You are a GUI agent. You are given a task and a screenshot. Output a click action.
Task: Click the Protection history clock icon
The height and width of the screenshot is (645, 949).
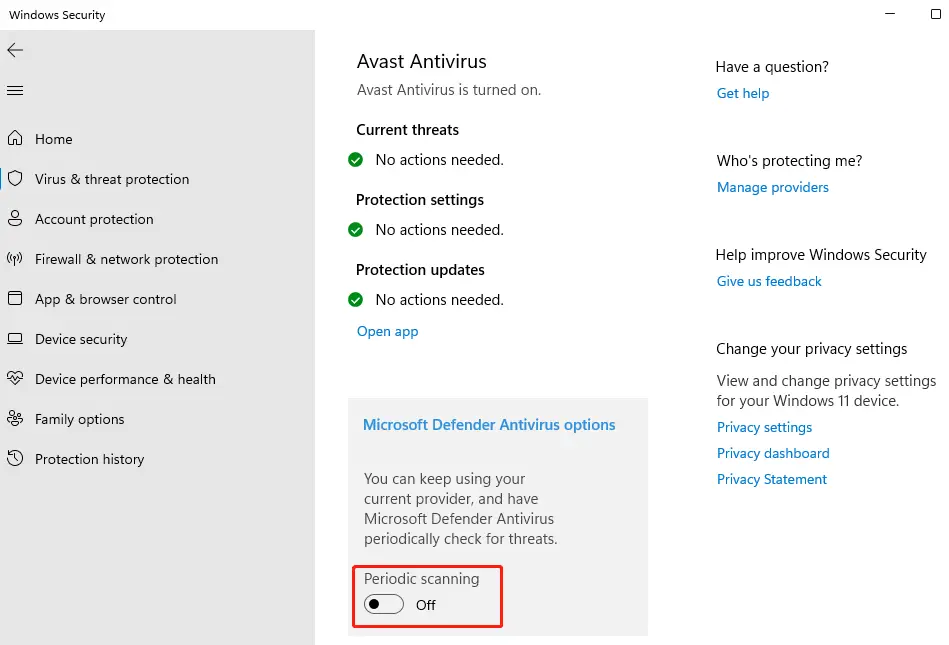tap(15, 459)
